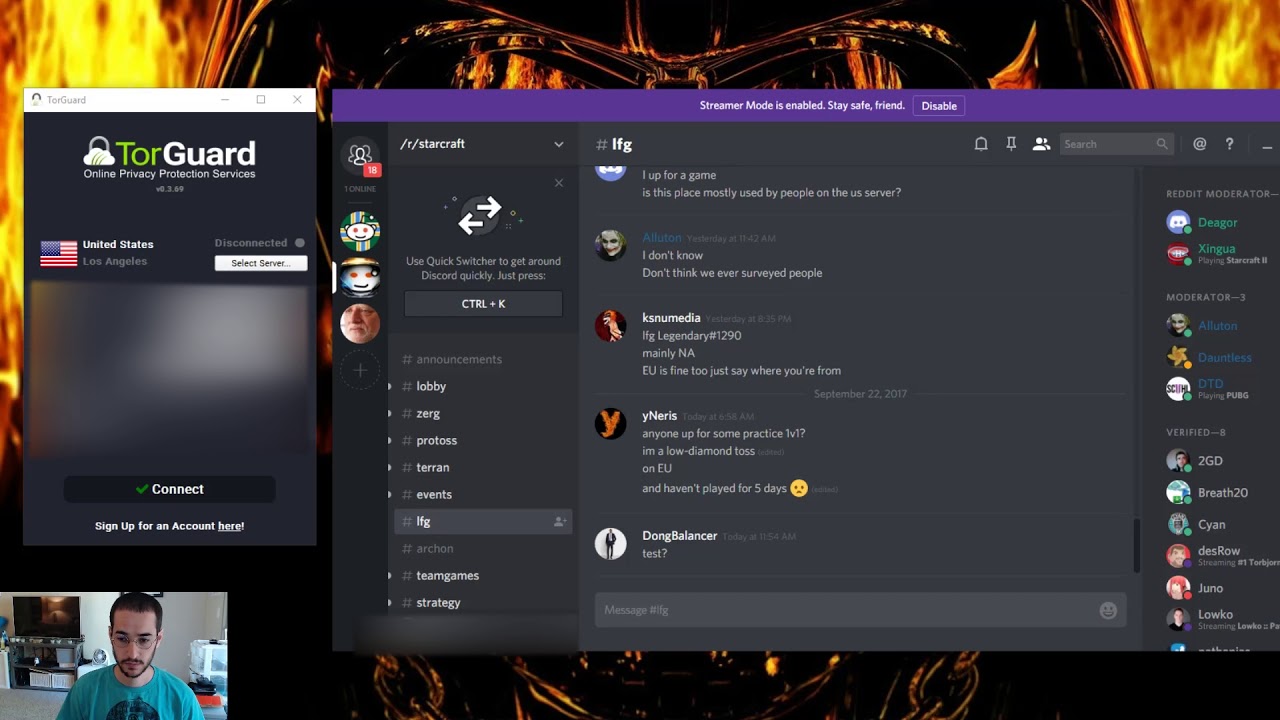The height and width of the screenshot is (720, 1280).
Task: Expand the events channel arrow
Action: (390, 494)
